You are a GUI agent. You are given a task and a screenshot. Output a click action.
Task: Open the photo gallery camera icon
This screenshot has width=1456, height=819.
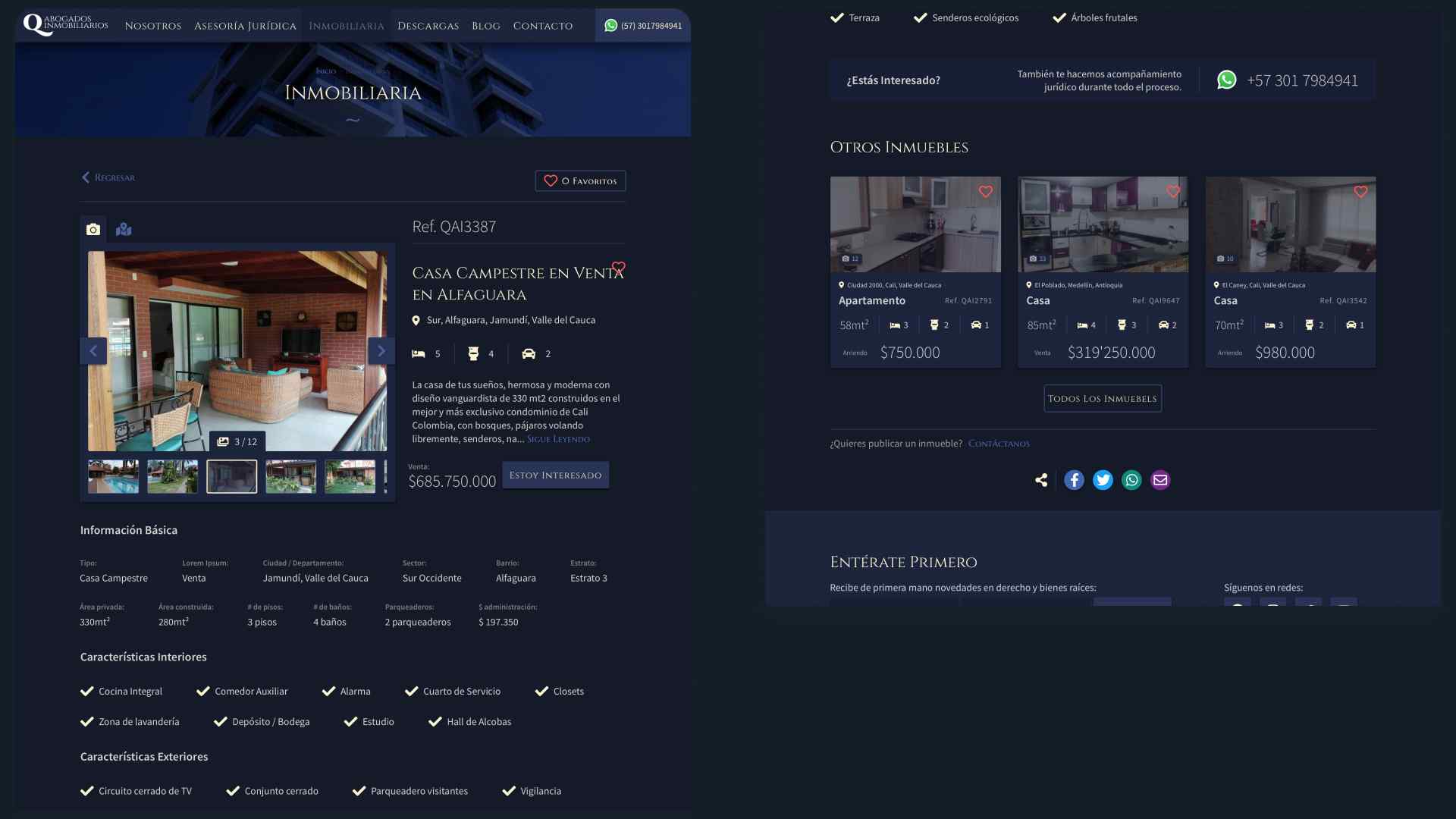[x=93, y=228]
